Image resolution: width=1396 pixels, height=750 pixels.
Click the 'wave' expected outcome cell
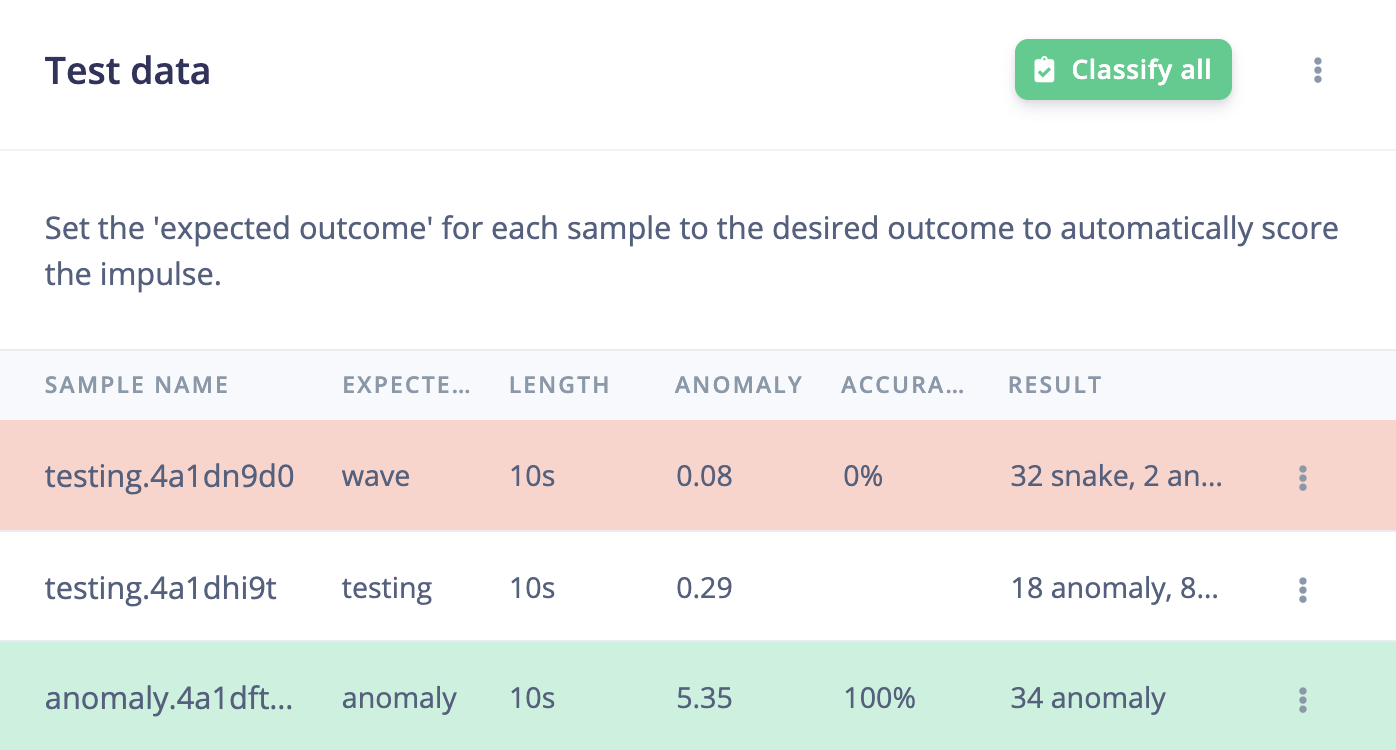(376, 476)
